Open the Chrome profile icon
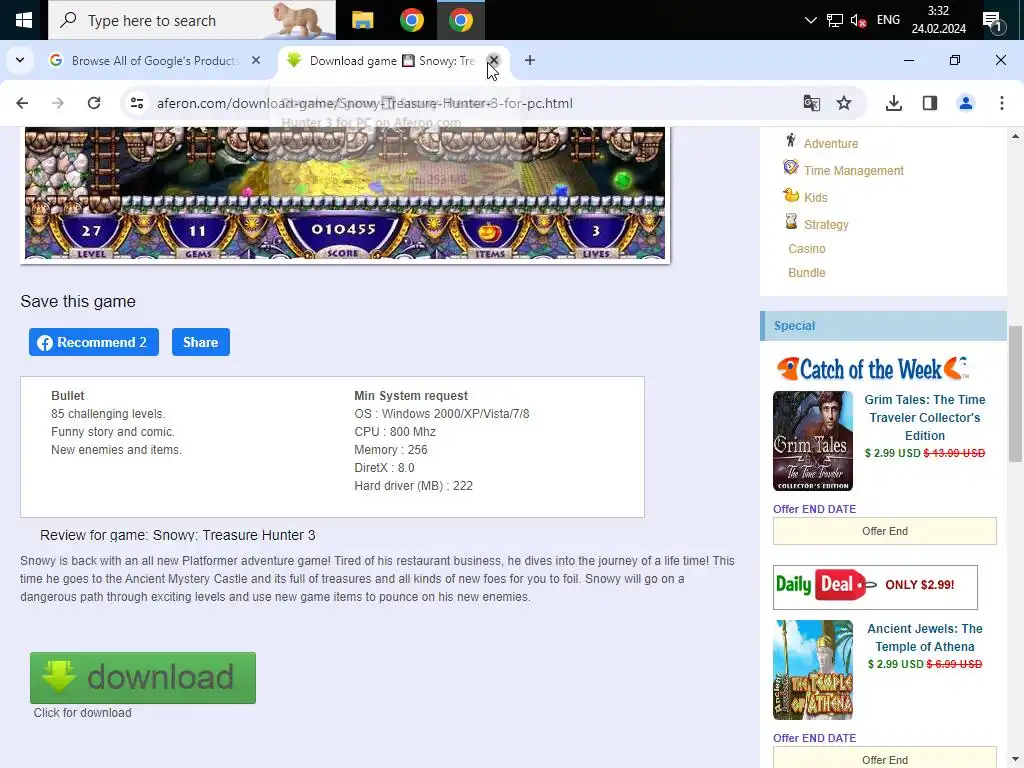Screen dimensions: 1024x768 coord(965,103)
